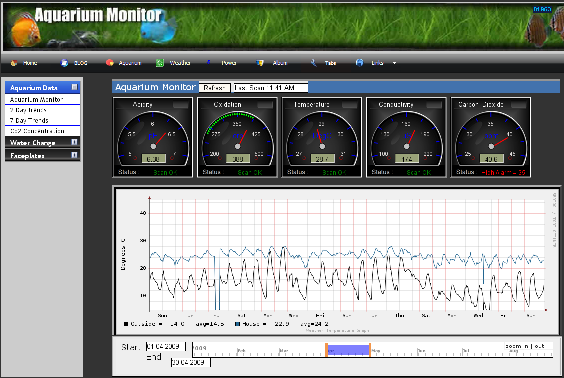Image resolution: width=564 pixels, height=378 pixels.
Task: Click the shield icon beside About
Action: click(260, 63)
